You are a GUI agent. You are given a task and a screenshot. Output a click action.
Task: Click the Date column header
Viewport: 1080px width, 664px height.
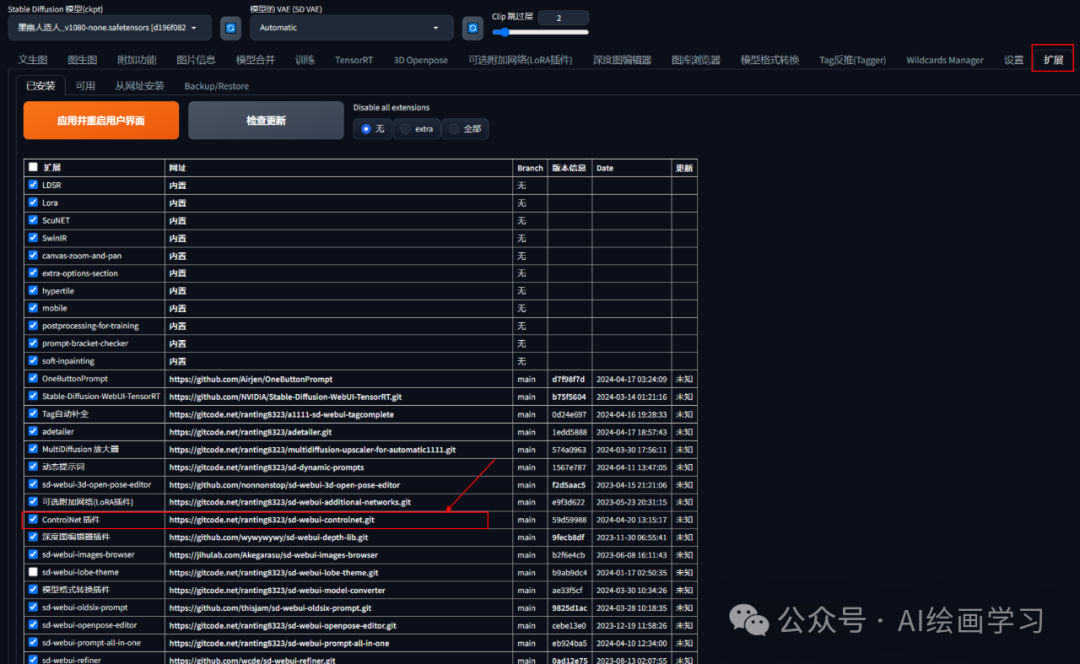tap(605, 168)
